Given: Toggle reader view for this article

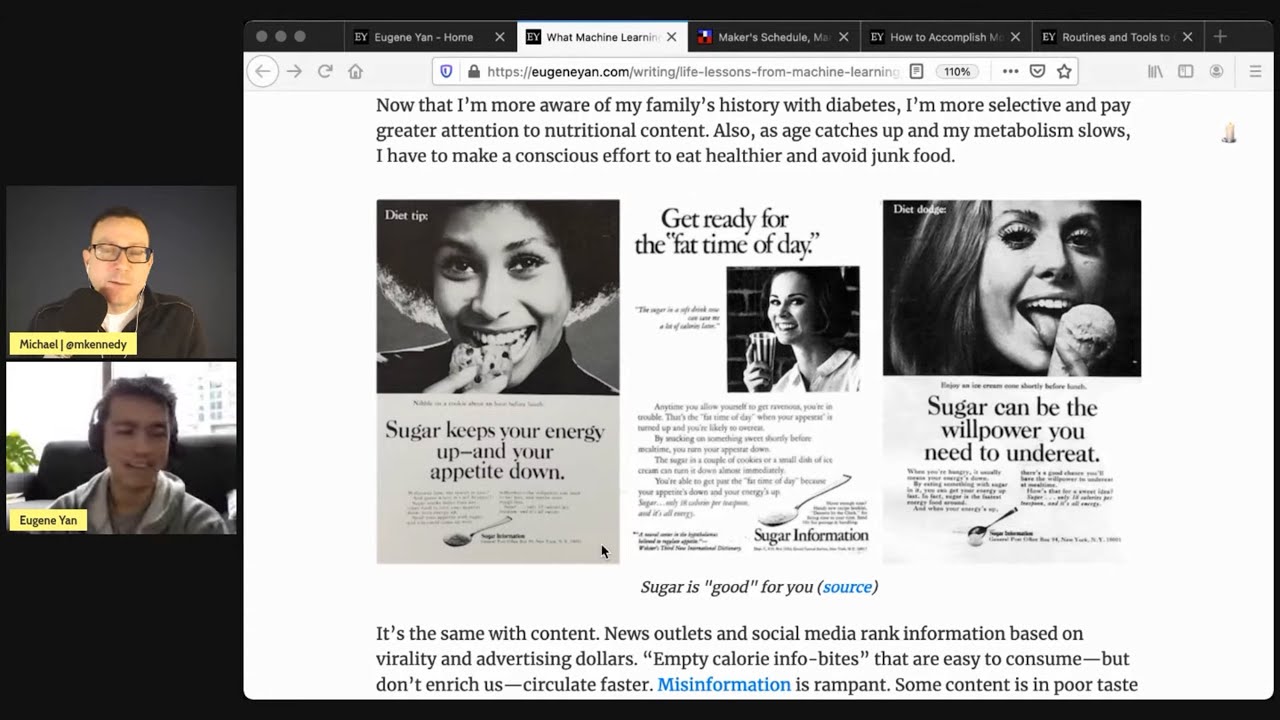Looking at the screenshot, I should pos(916,71).
